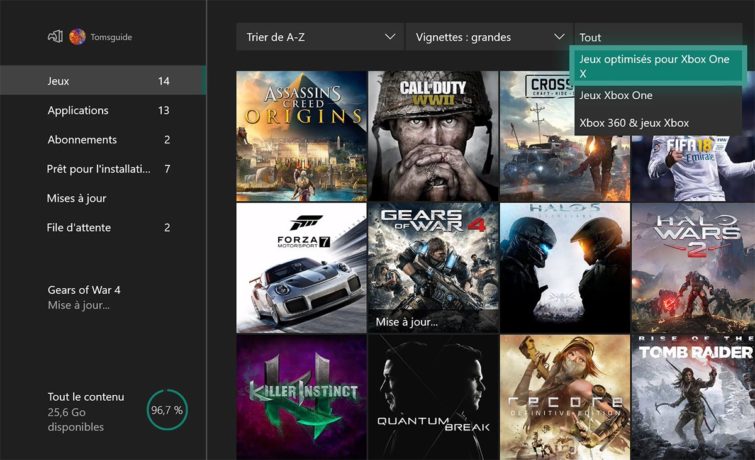This screenshot has width=755, height=460.
Task: Open Gears of War 4 tile
Action: pyautogui.click(x=433, y=268)
